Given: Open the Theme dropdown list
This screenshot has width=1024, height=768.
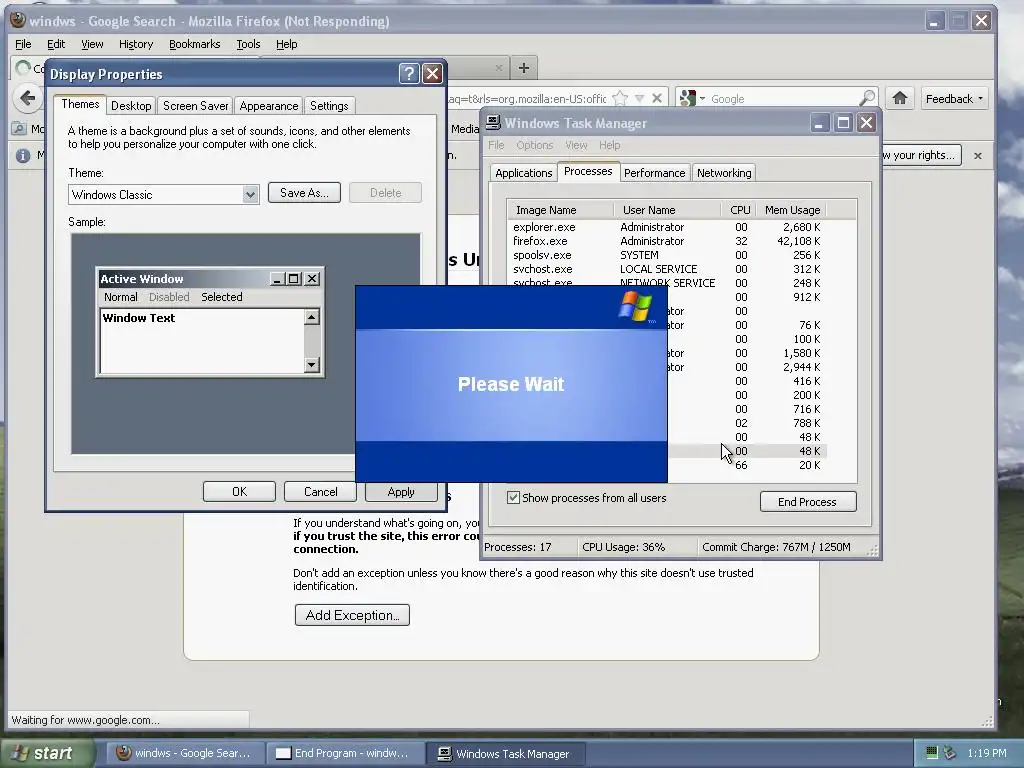Looking at the screenshot, I should pyautogui.click(x=250, y=195).
